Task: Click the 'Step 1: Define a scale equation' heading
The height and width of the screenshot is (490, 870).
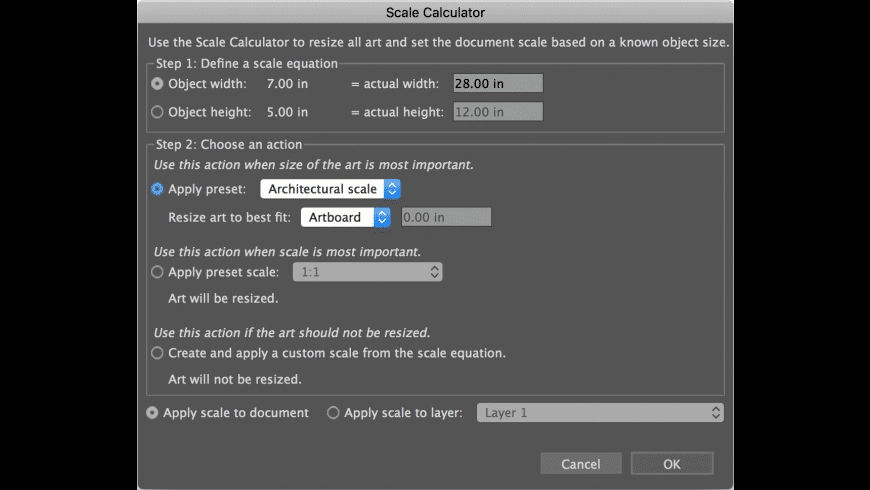Action: click(246, 64)
